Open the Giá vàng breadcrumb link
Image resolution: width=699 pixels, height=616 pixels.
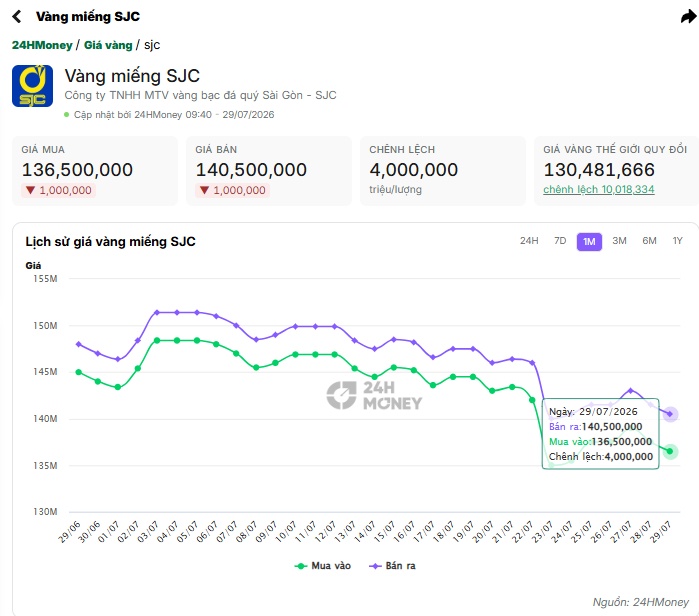108,45
